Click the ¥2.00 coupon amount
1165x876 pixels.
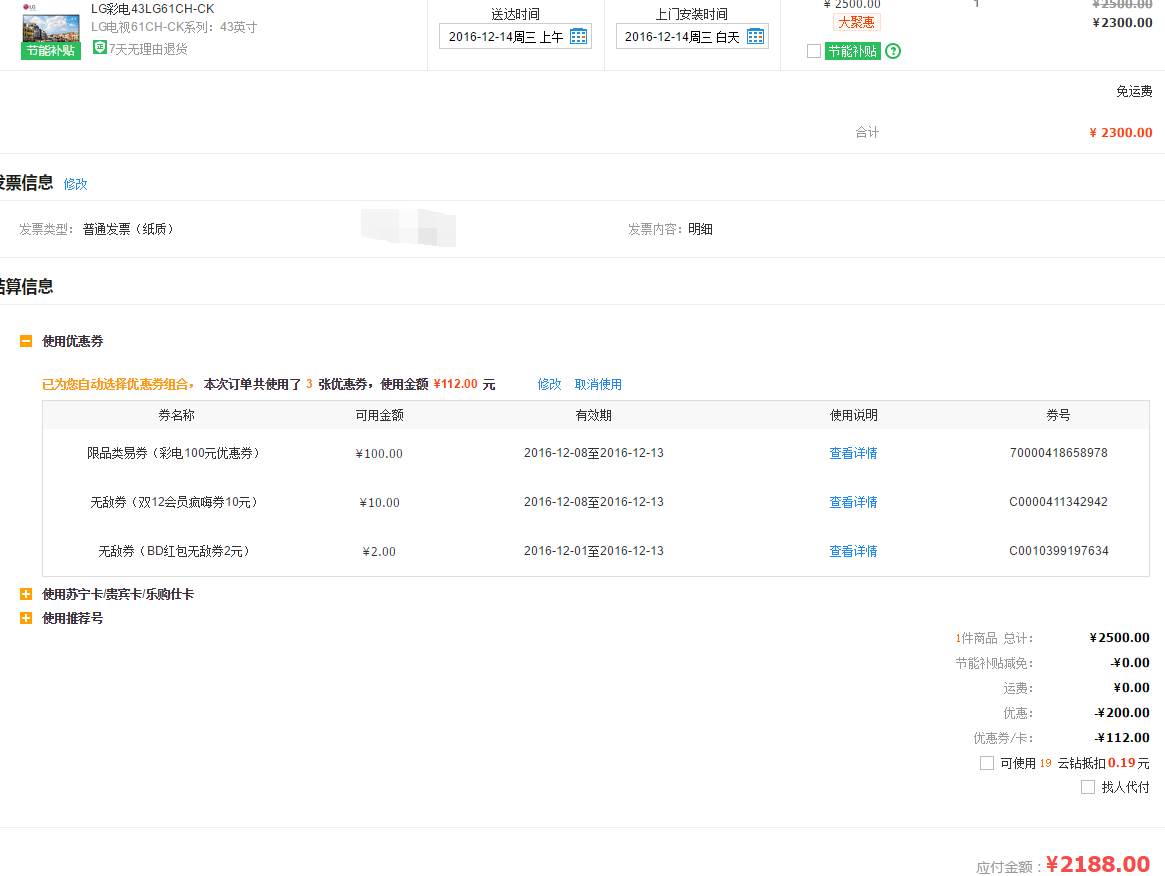point(379,552)
